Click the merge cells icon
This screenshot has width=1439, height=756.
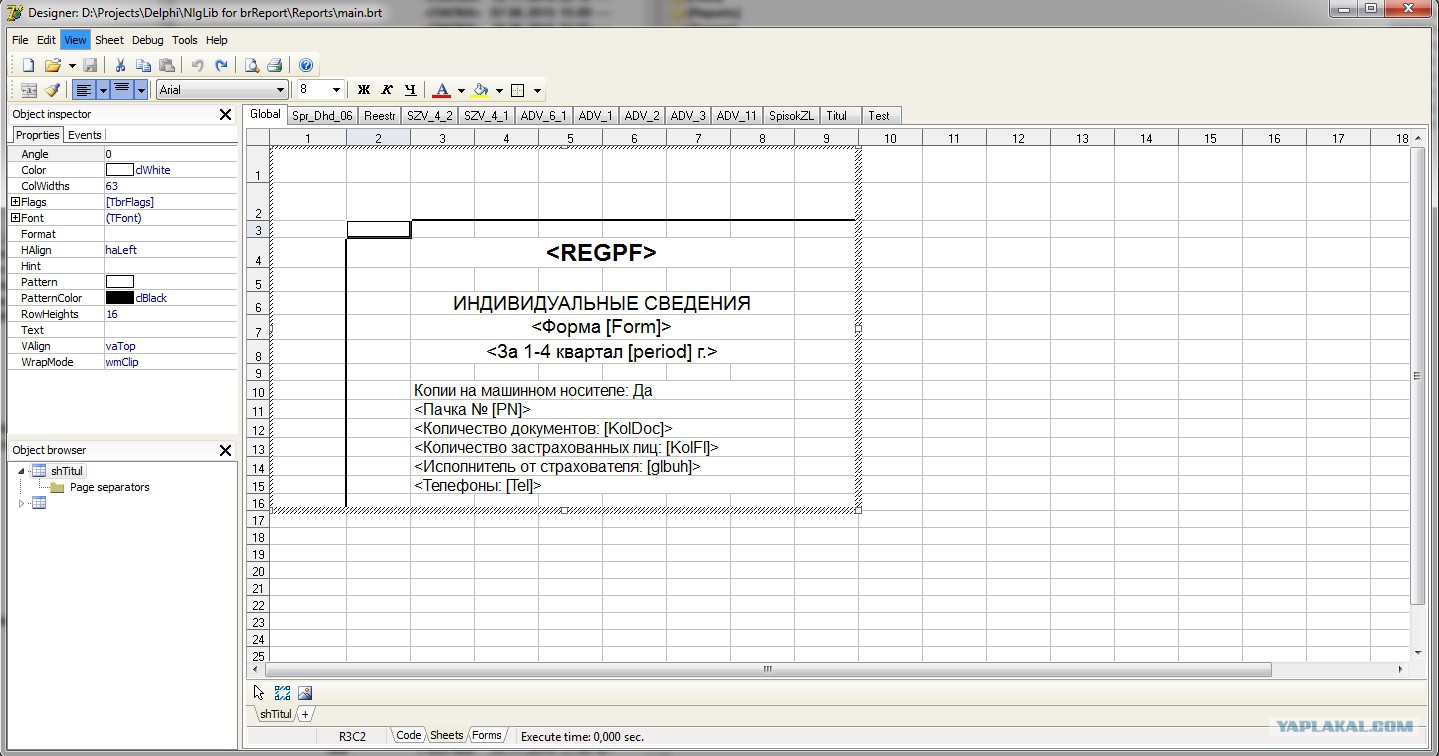pyautogui.click(x=29, y=90)
